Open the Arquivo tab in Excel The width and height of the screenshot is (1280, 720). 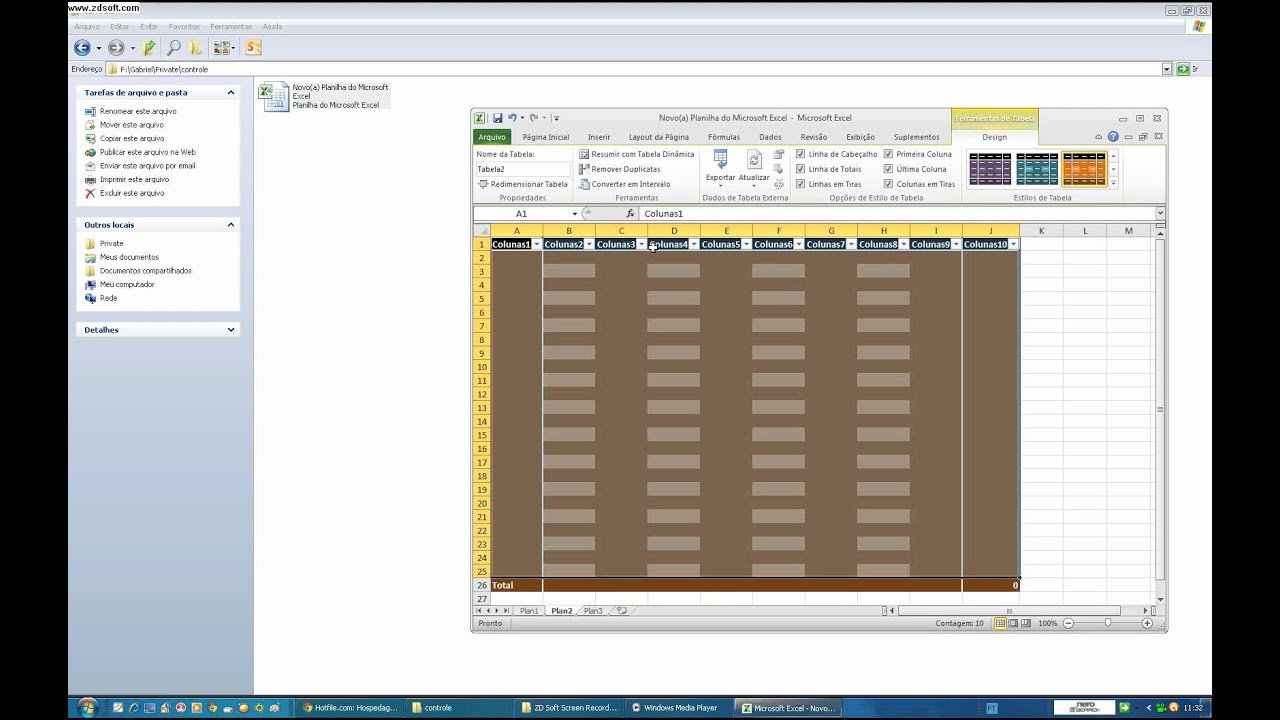coord(491,137)
